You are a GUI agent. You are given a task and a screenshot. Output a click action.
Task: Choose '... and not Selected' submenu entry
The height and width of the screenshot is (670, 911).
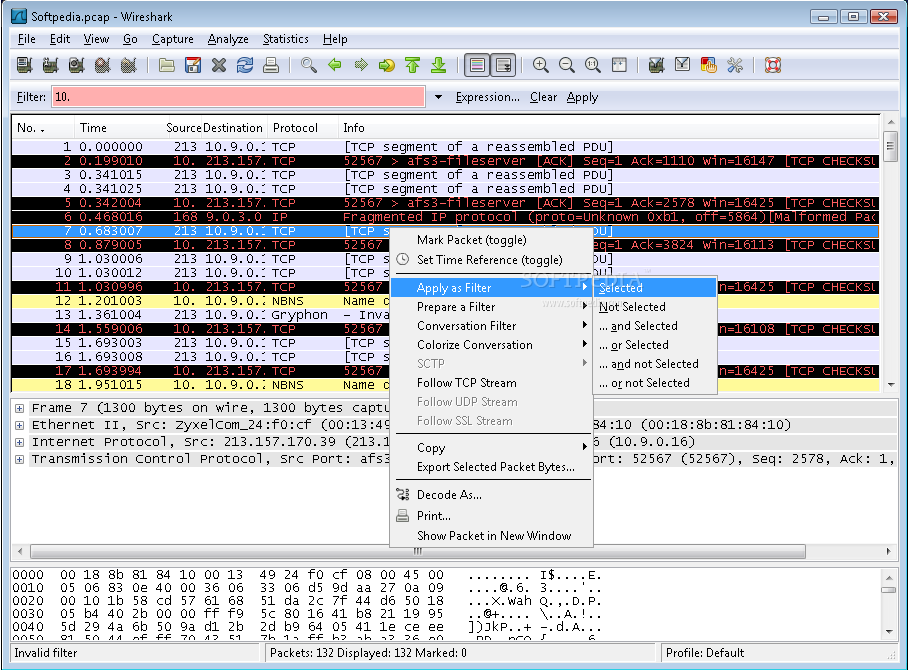pyautogui.click(x=655, y=364)
